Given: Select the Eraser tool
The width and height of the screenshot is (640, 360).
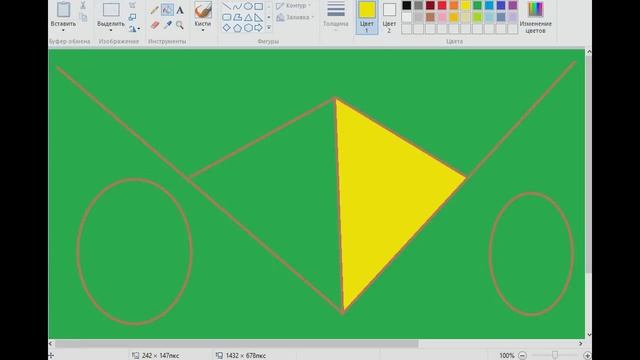Looking at the screenshot, I should [155, 25].
